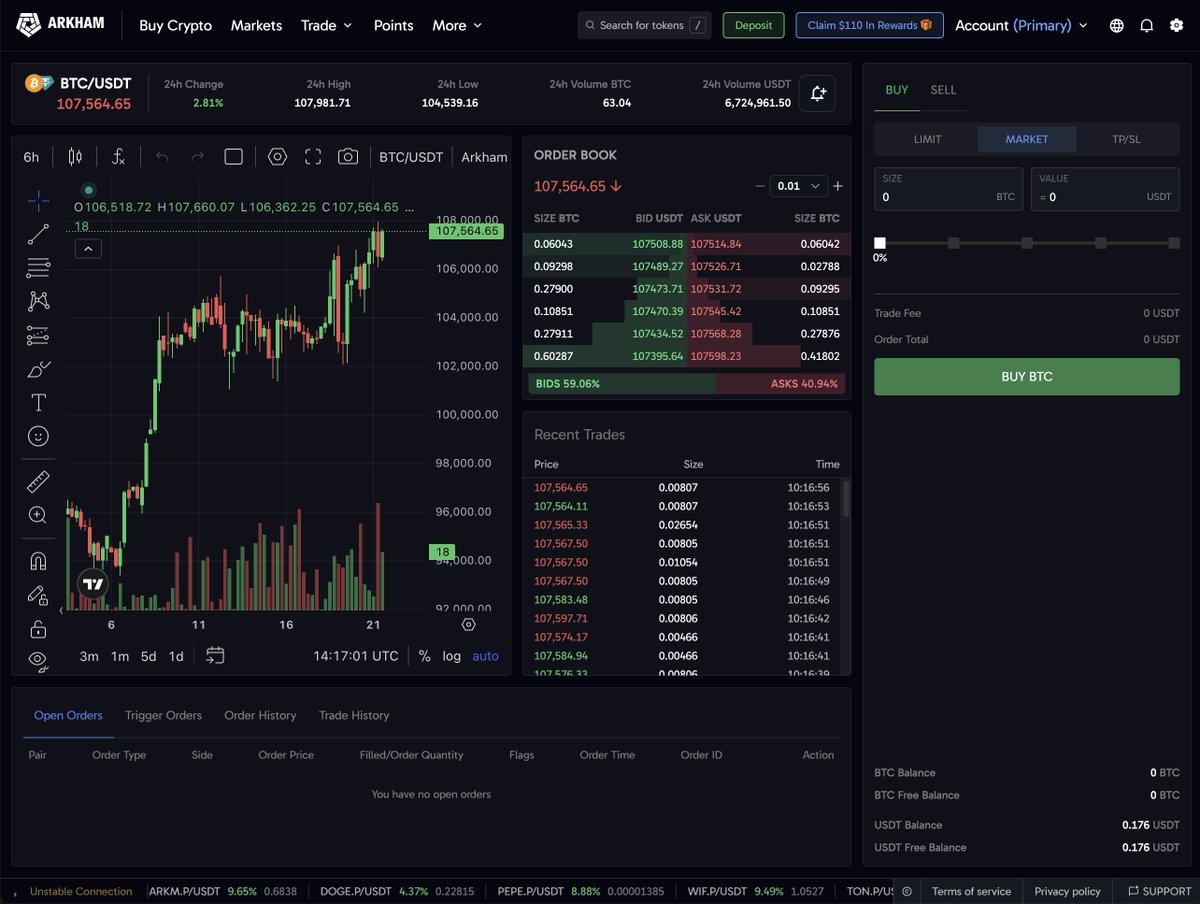
Task: Open the indicators fx menu
Action: point(118,157)
